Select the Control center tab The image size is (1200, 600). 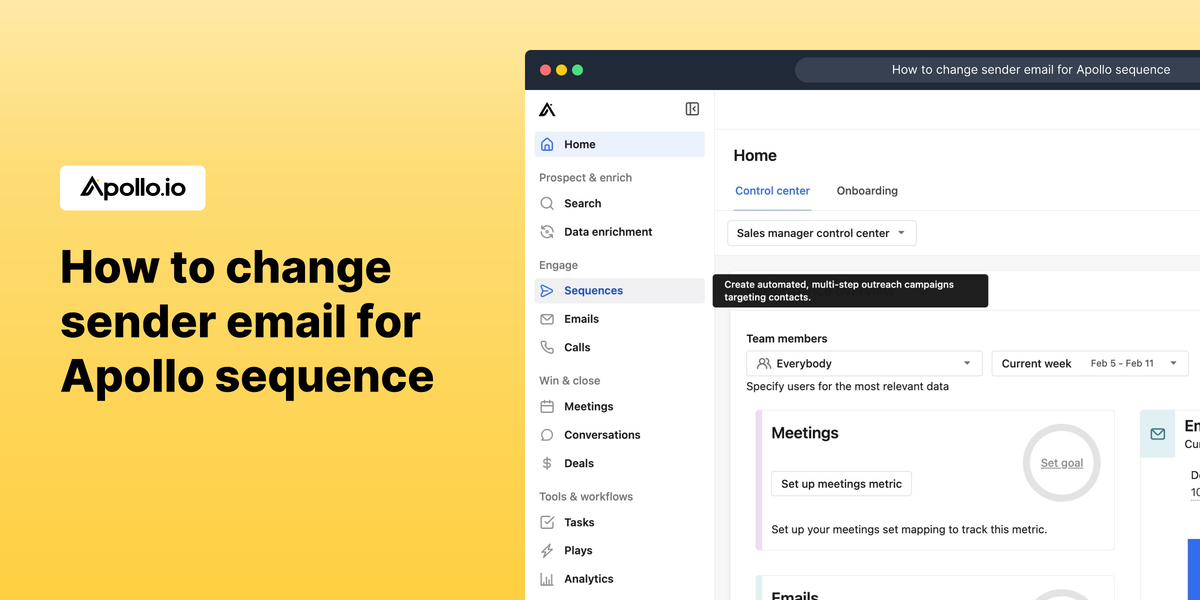[x=772, y=191]
